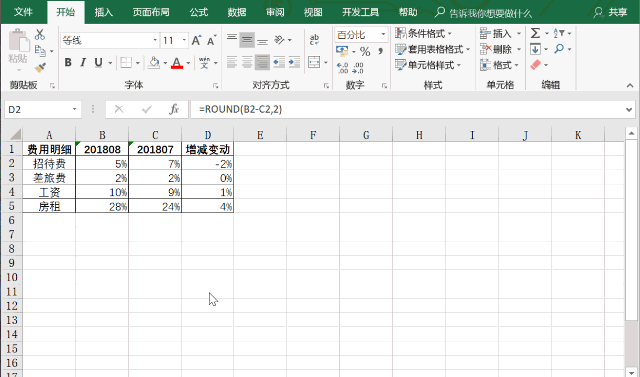
Task: Click the accounting currency format icon
Action: coord(342,51)
